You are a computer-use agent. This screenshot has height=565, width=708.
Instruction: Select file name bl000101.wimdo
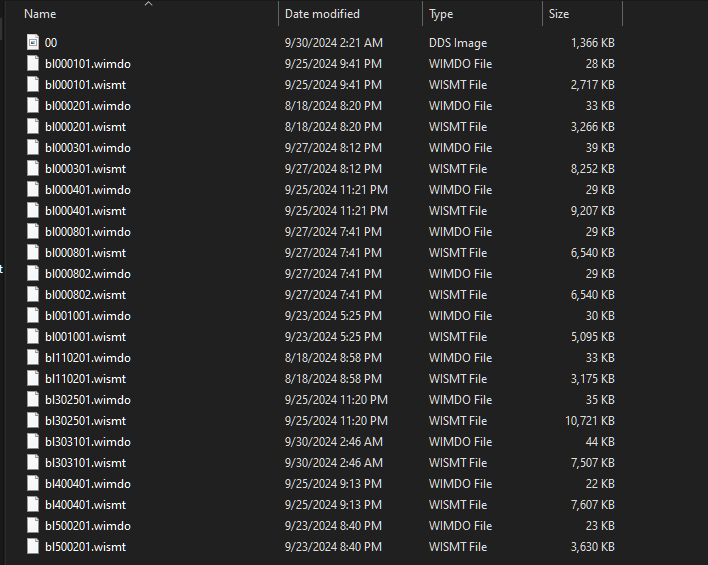point(88,64)
